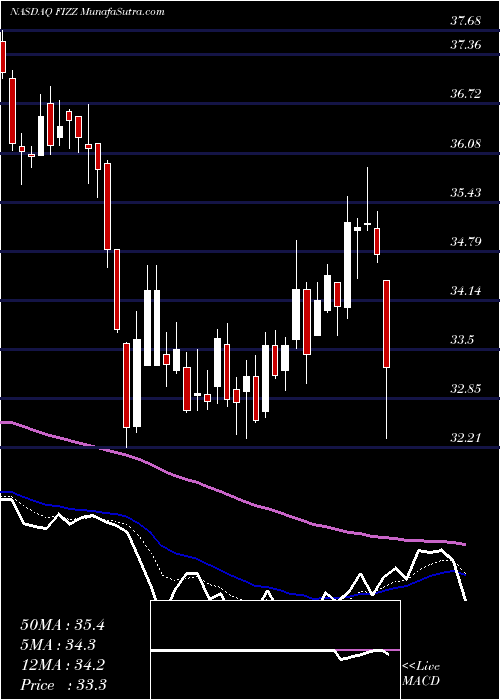Click the 32.21 price label

click(466, 438)
